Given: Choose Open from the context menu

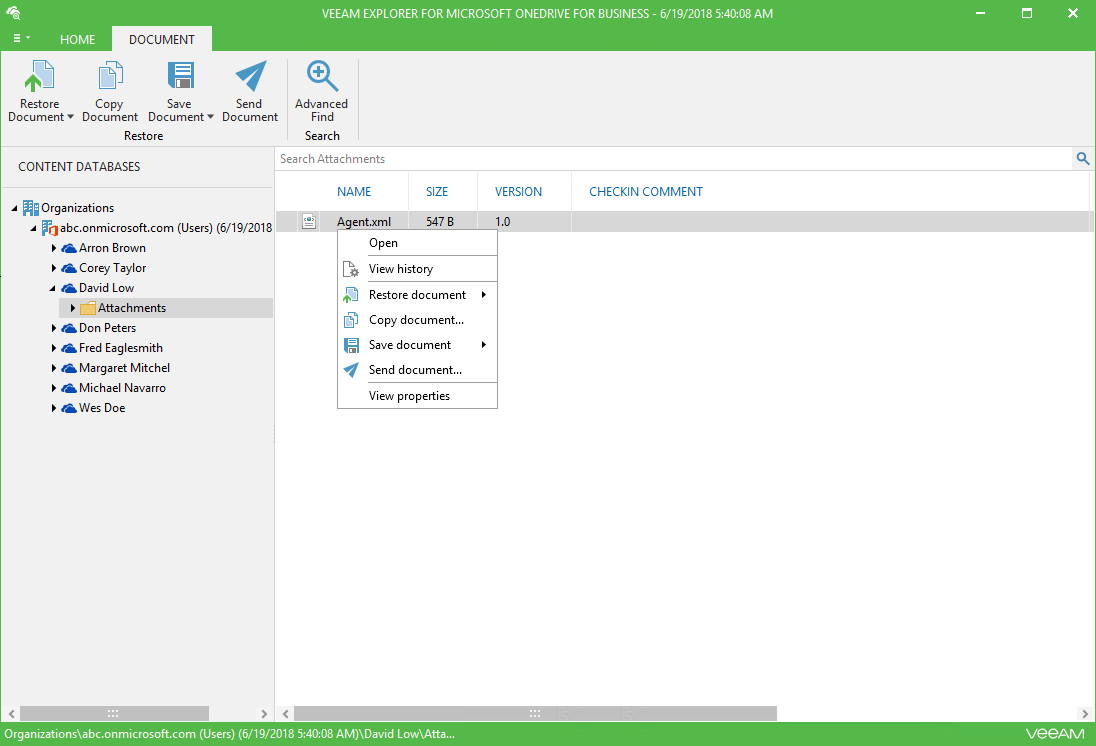Looking at the screenshot, I should tap(417, 243).
